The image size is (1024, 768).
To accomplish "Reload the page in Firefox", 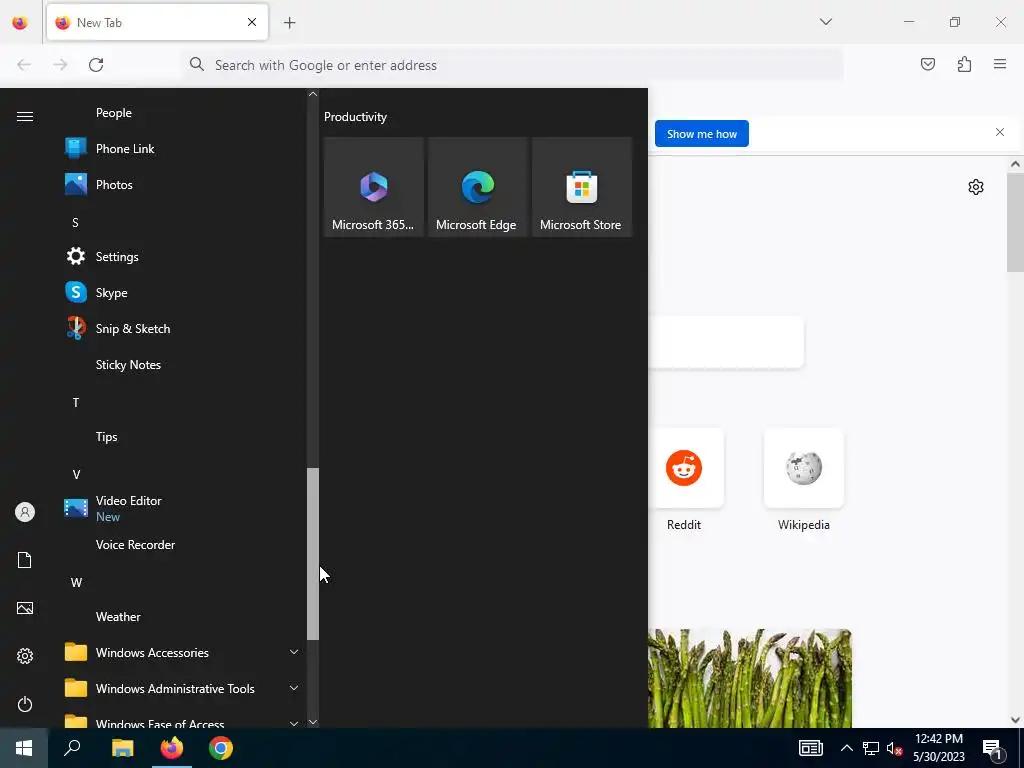I will point(96,65).
